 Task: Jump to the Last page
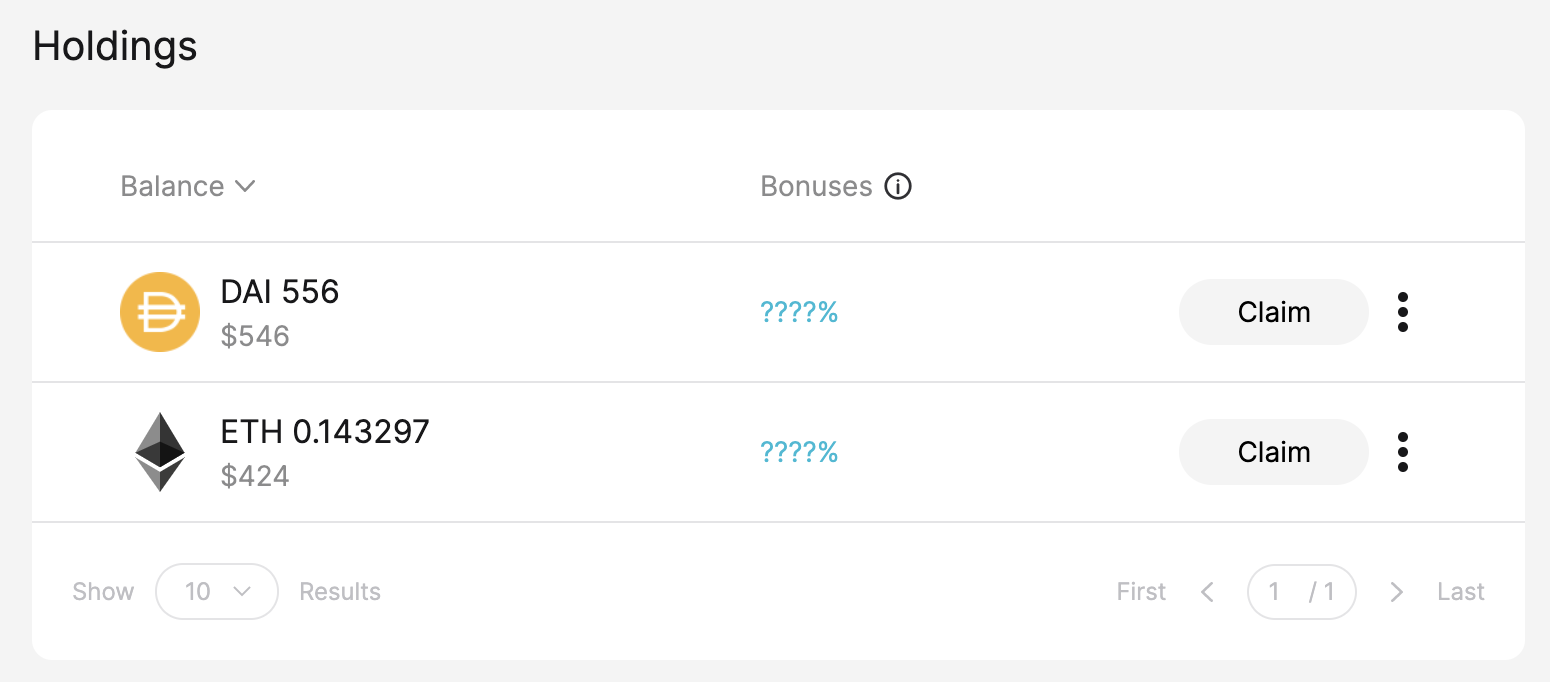click(1460, 591)
